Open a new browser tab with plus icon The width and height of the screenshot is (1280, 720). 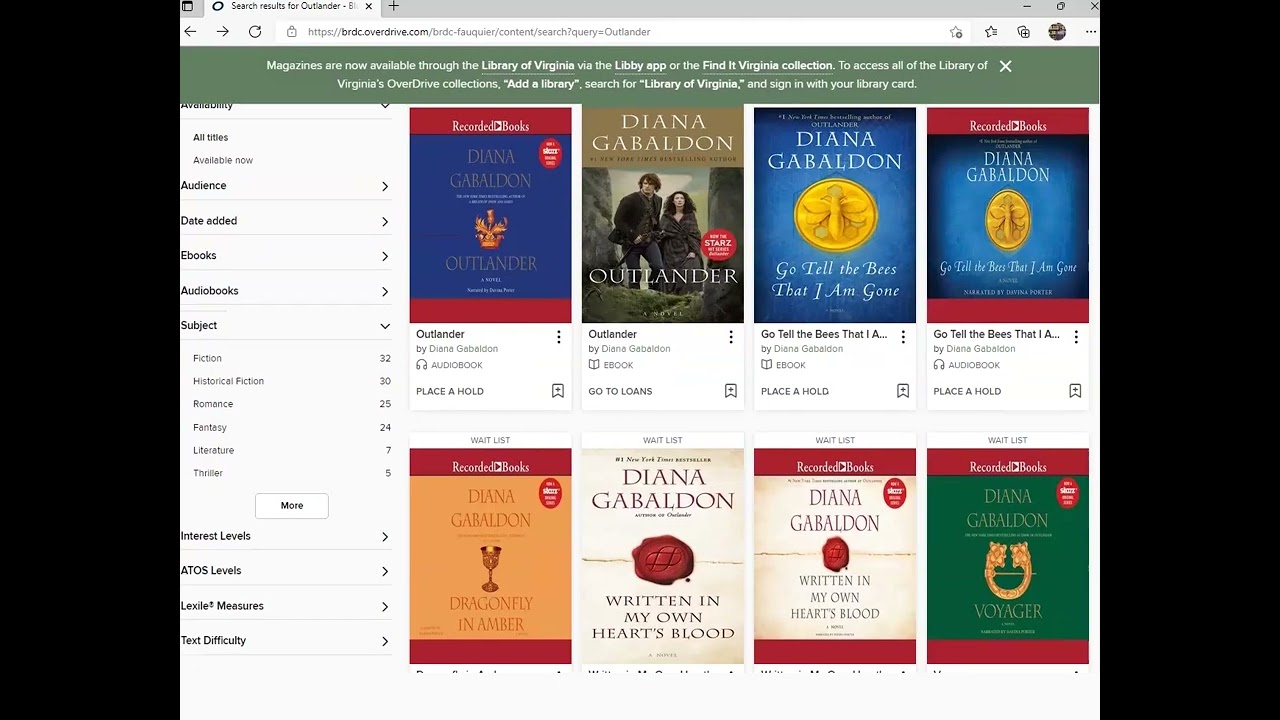pos(393,6)
